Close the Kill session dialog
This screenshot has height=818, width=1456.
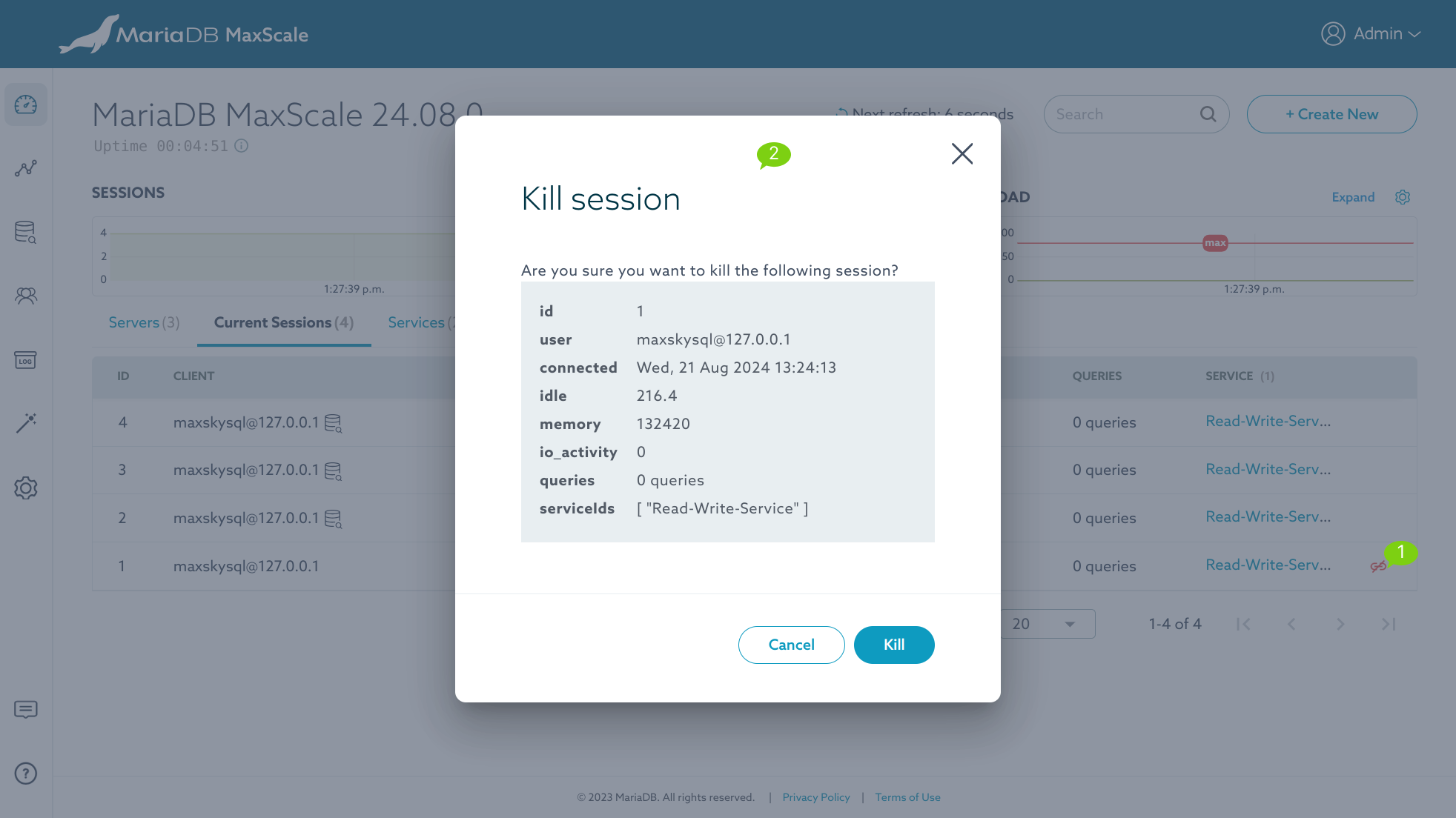(962, 153)
